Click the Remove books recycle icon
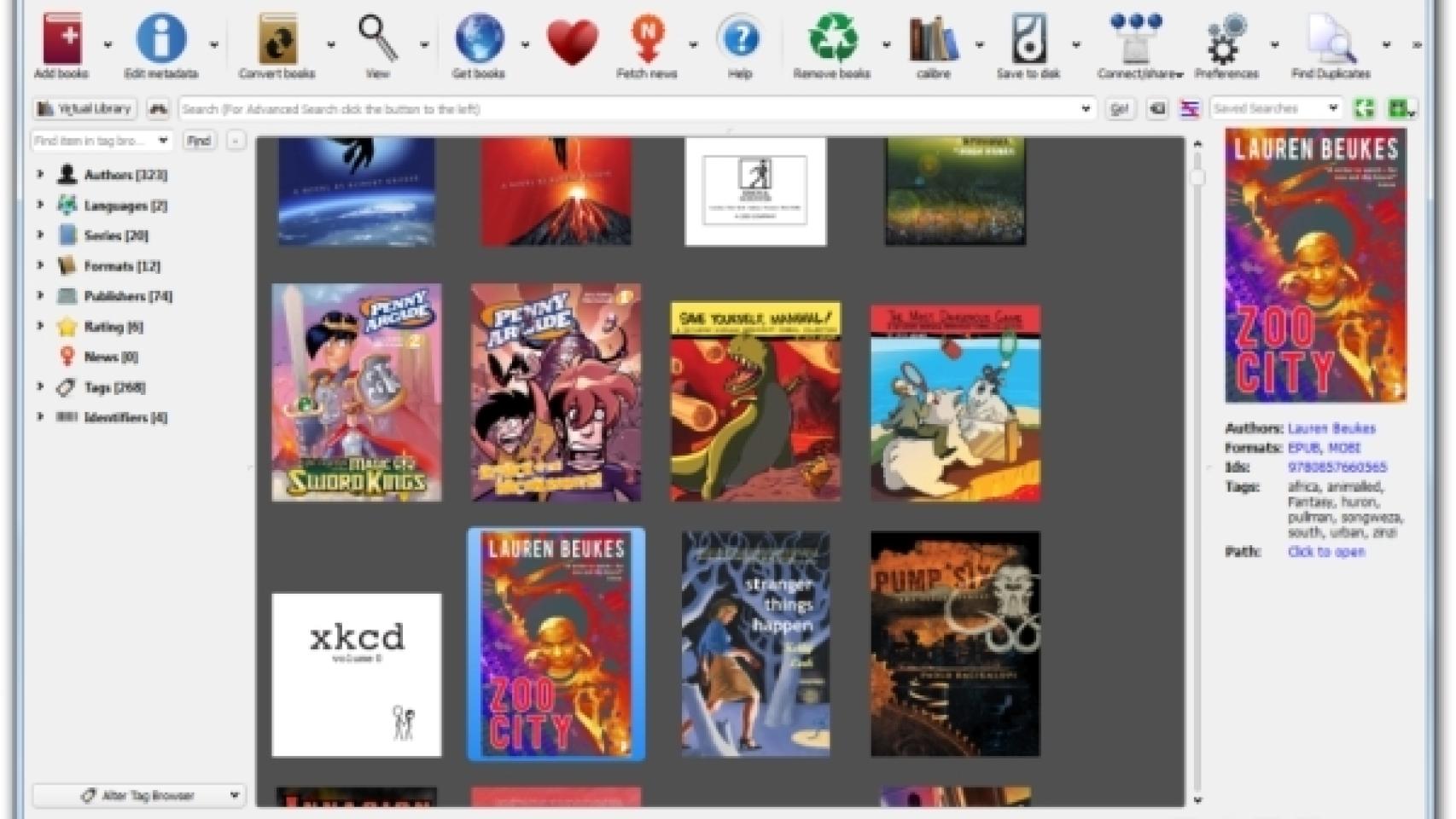 [832, 40]
